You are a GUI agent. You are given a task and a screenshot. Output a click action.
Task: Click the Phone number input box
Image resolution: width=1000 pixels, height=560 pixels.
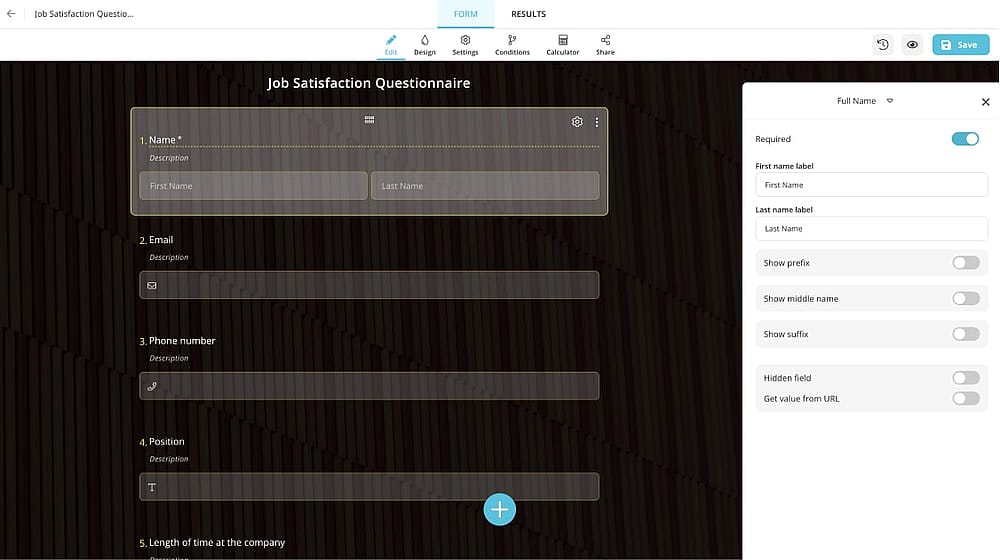369,386
